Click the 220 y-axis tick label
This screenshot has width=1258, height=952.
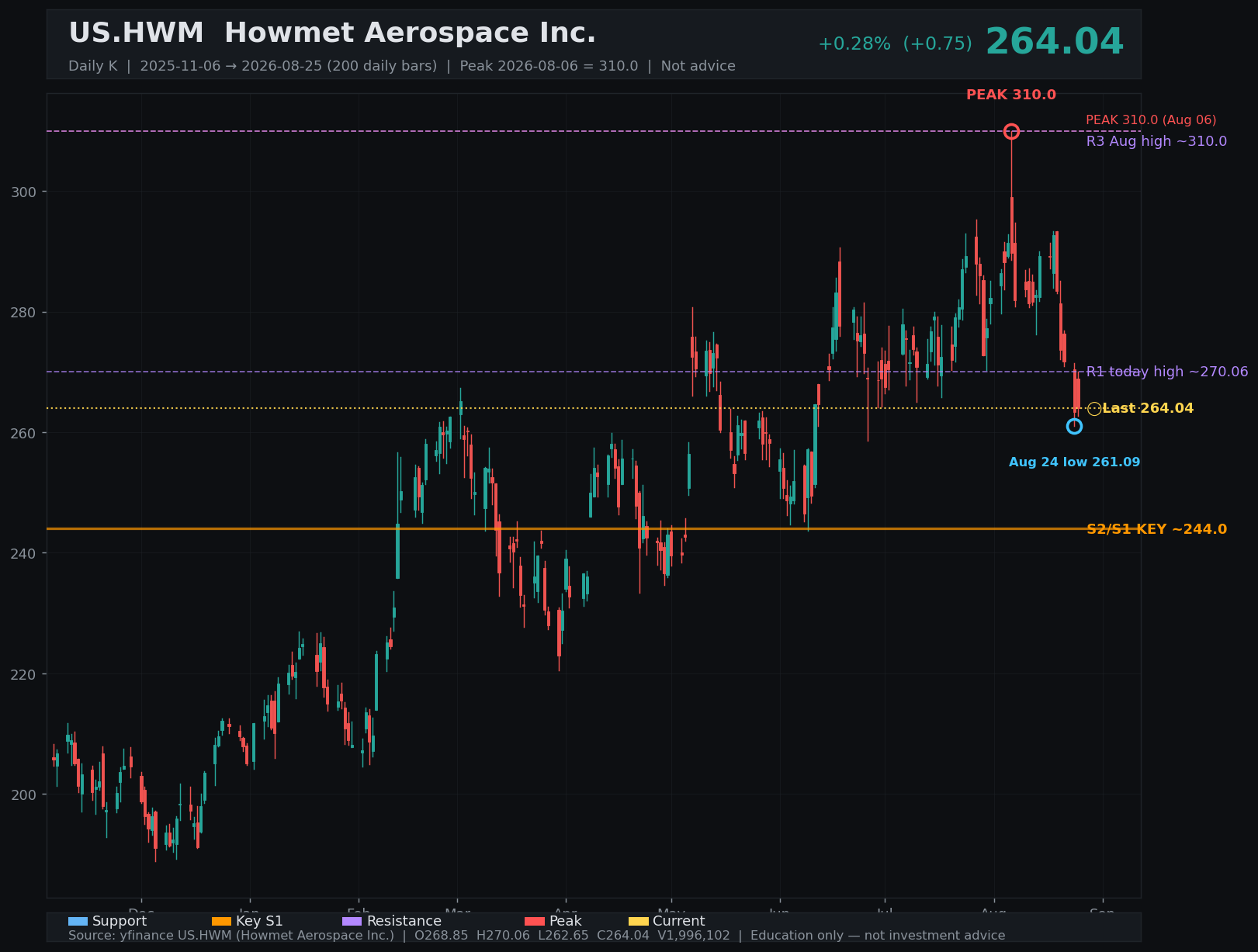point(24,674)
